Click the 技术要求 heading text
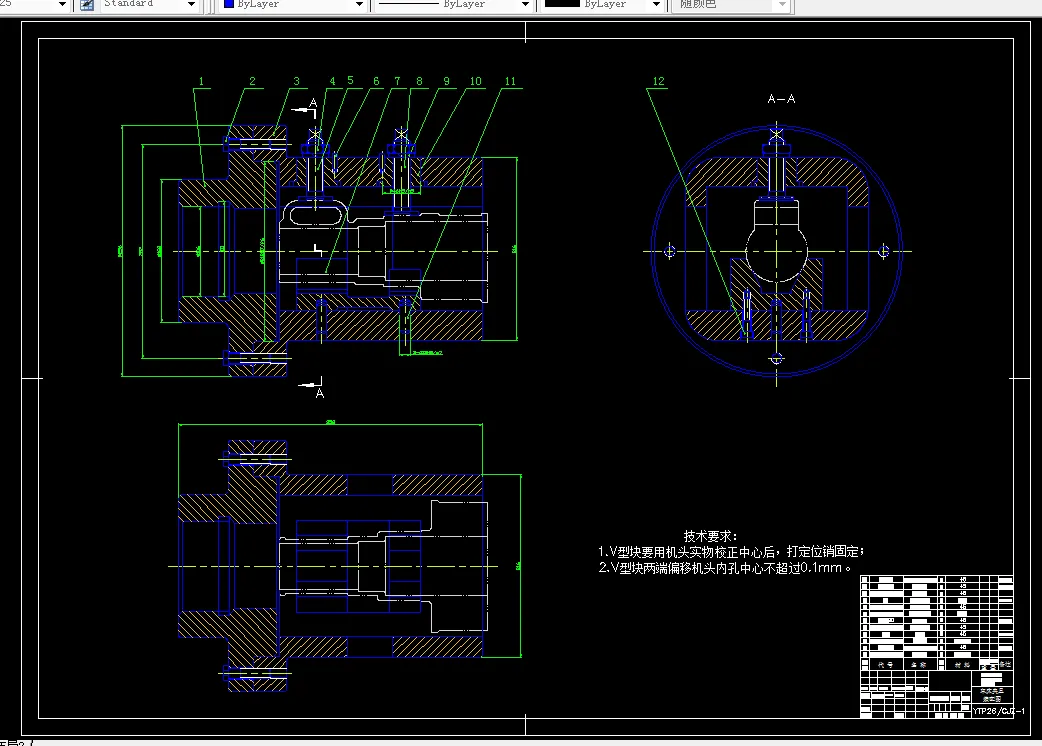1042x746 pixels. [x=710, y=536]
